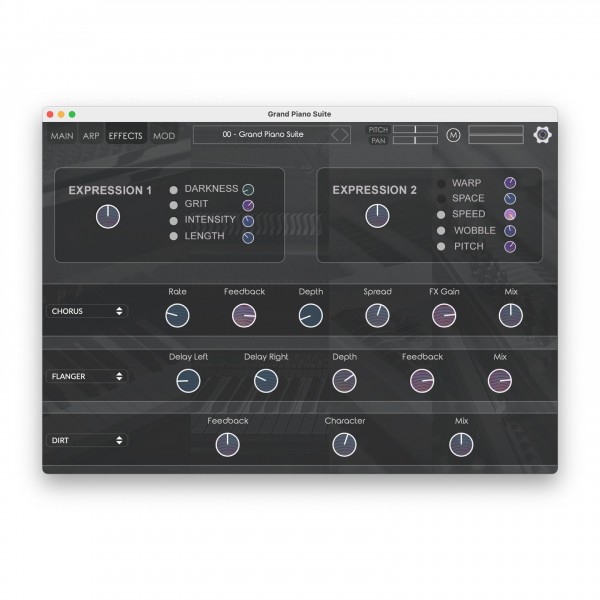Click the Chorus Spread knob
The height and width of the screenshot is (600, 600).
pyautogui.click(x=377, y=316)
